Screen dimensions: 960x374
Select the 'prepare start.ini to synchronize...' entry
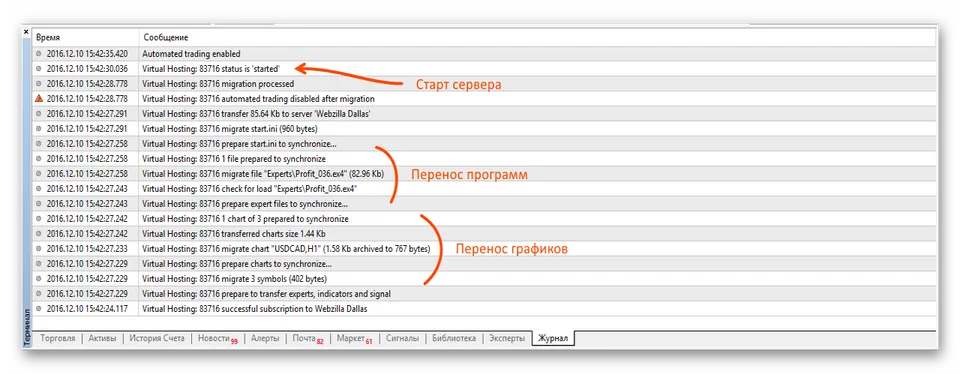(239, 144)
